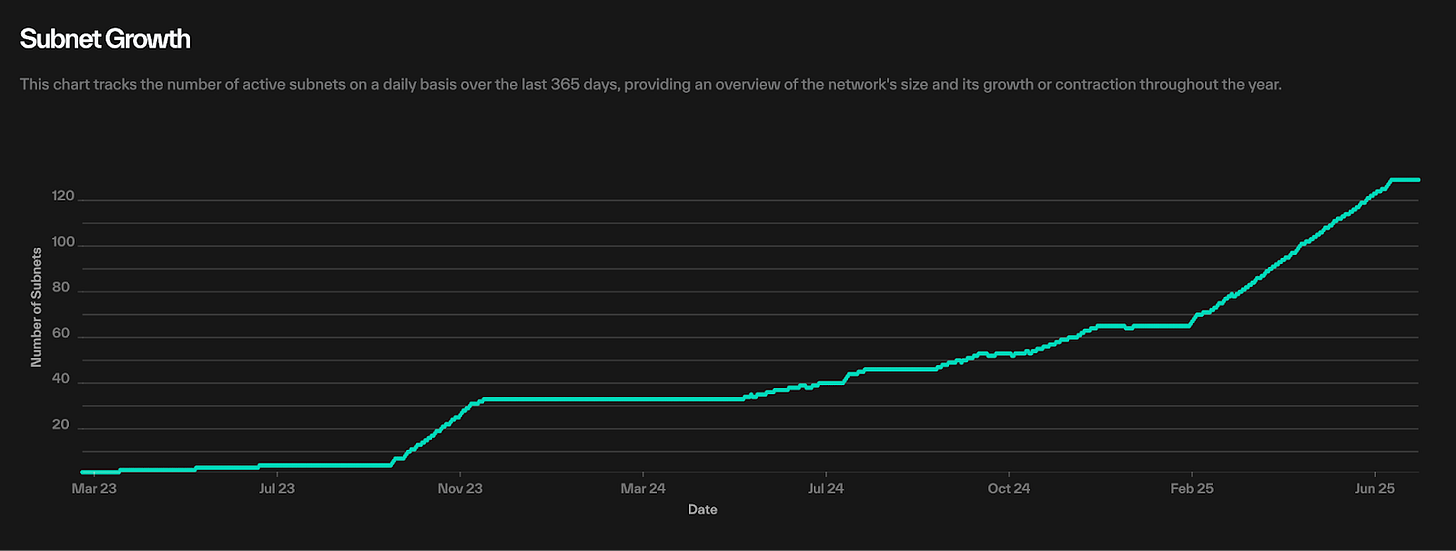This screenshot has height=551, width=1456.
Task: Click the line's flat peak after Jun 25
Action: pos(1404,180)
